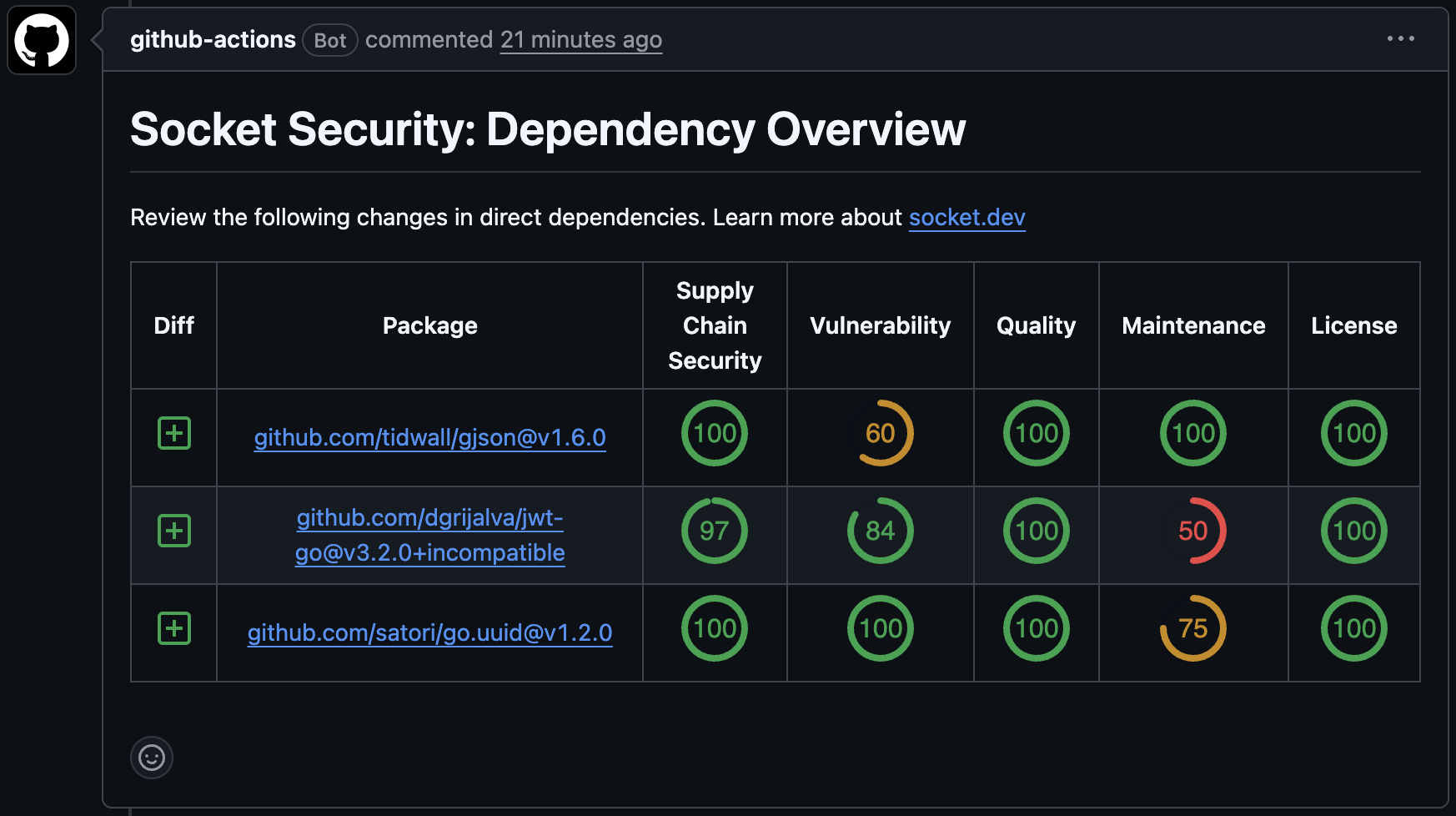Click the 'Quality' column header
The height and width of the screenshot is (816, 1456).
click(x=1037, y=325)
